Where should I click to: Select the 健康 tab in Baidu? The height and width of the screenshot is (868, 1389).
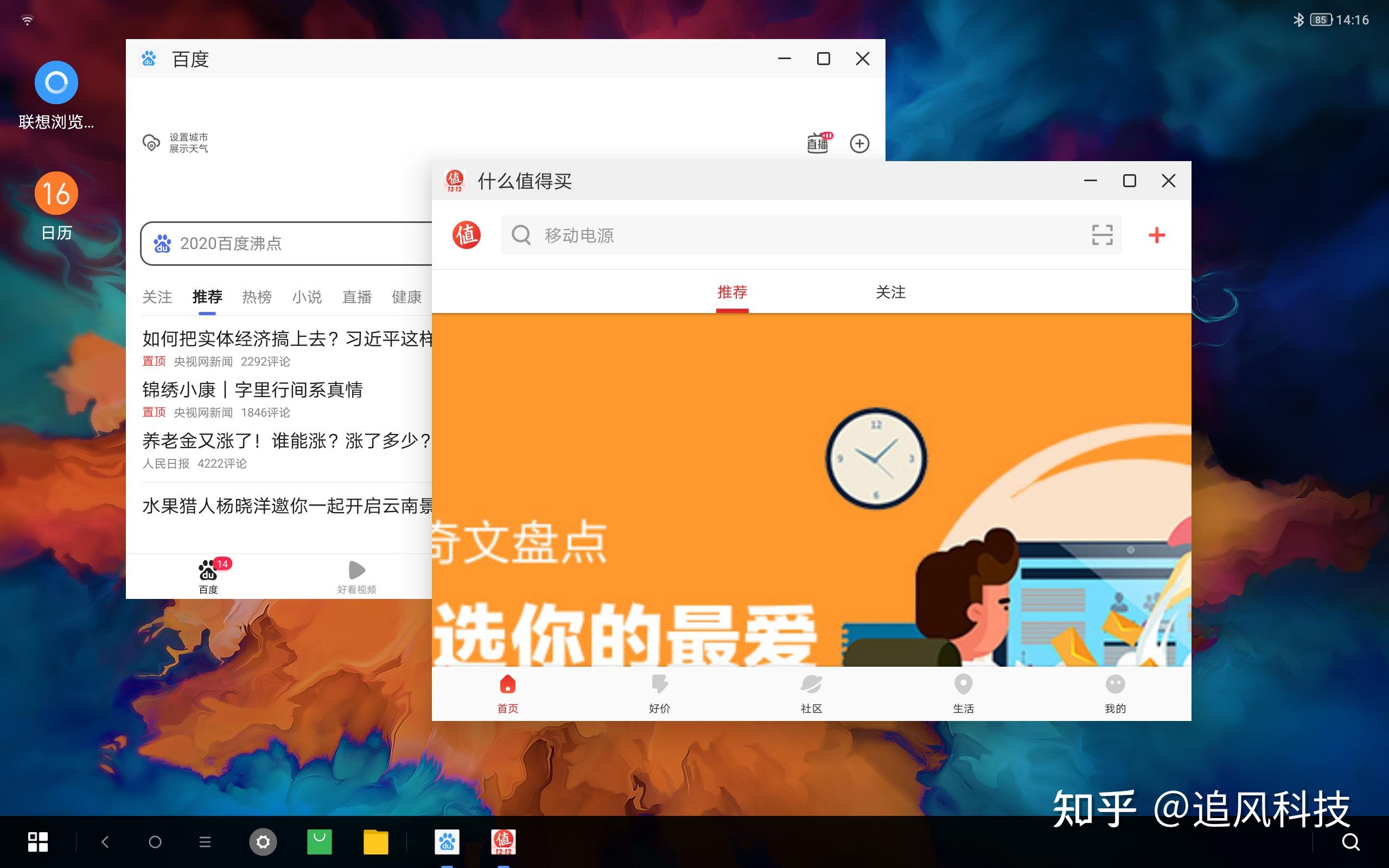(407, 297)
